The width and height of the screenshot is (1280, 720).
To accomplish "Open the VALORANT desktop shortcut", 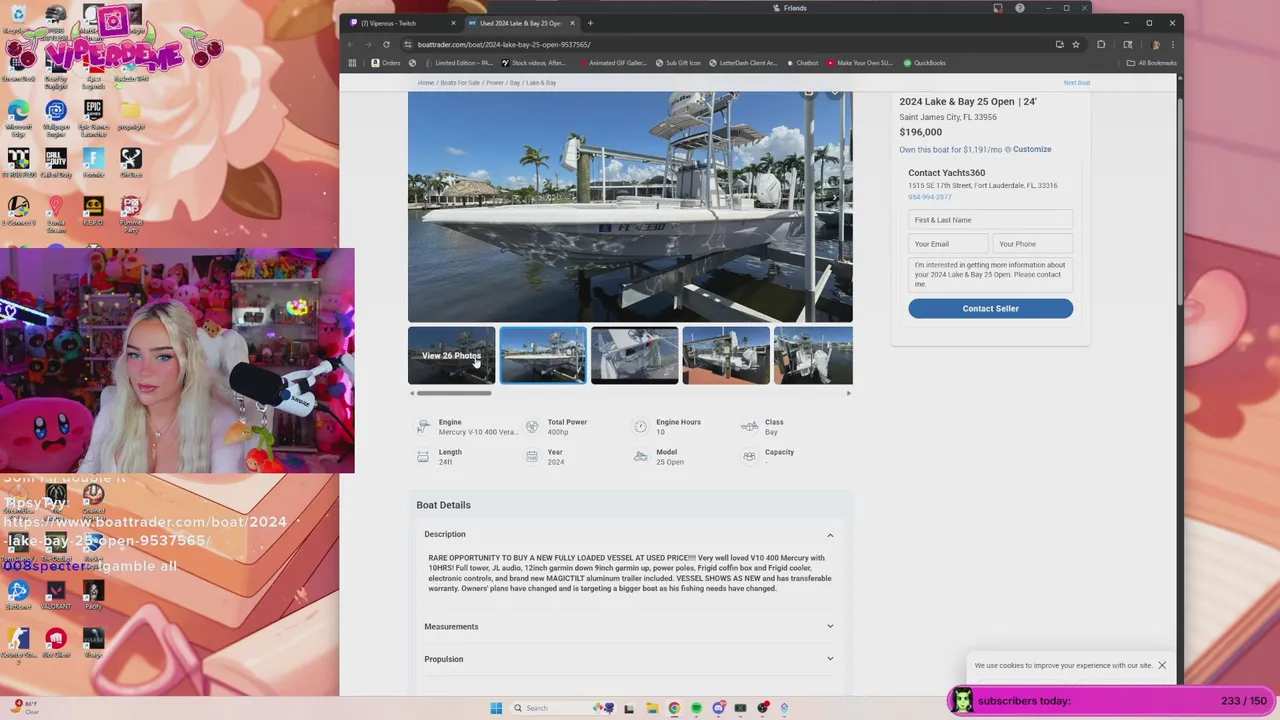I will click(x=56, y=594).
